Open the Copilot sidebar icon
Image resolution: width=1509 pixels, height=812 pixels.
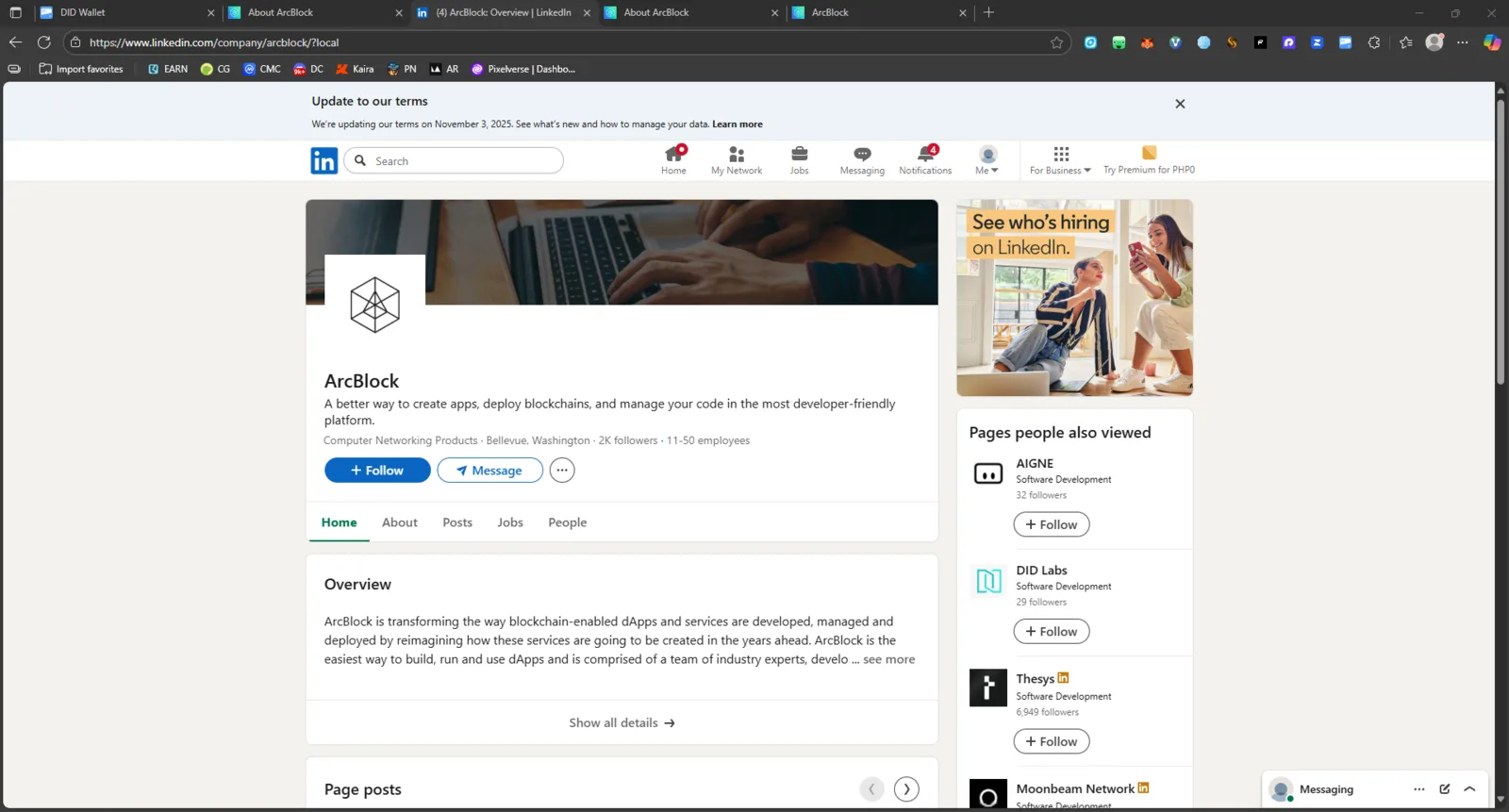[1492, 42]
